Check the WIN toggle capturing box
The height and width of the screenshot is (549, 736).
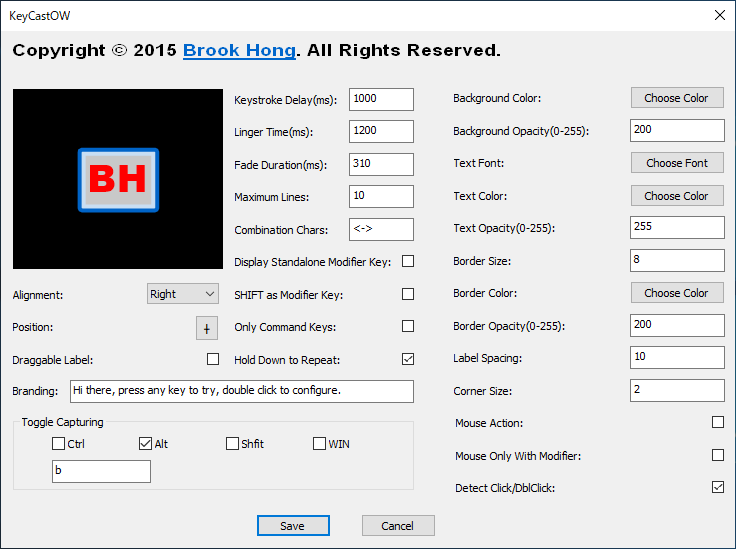coord(319,443)
